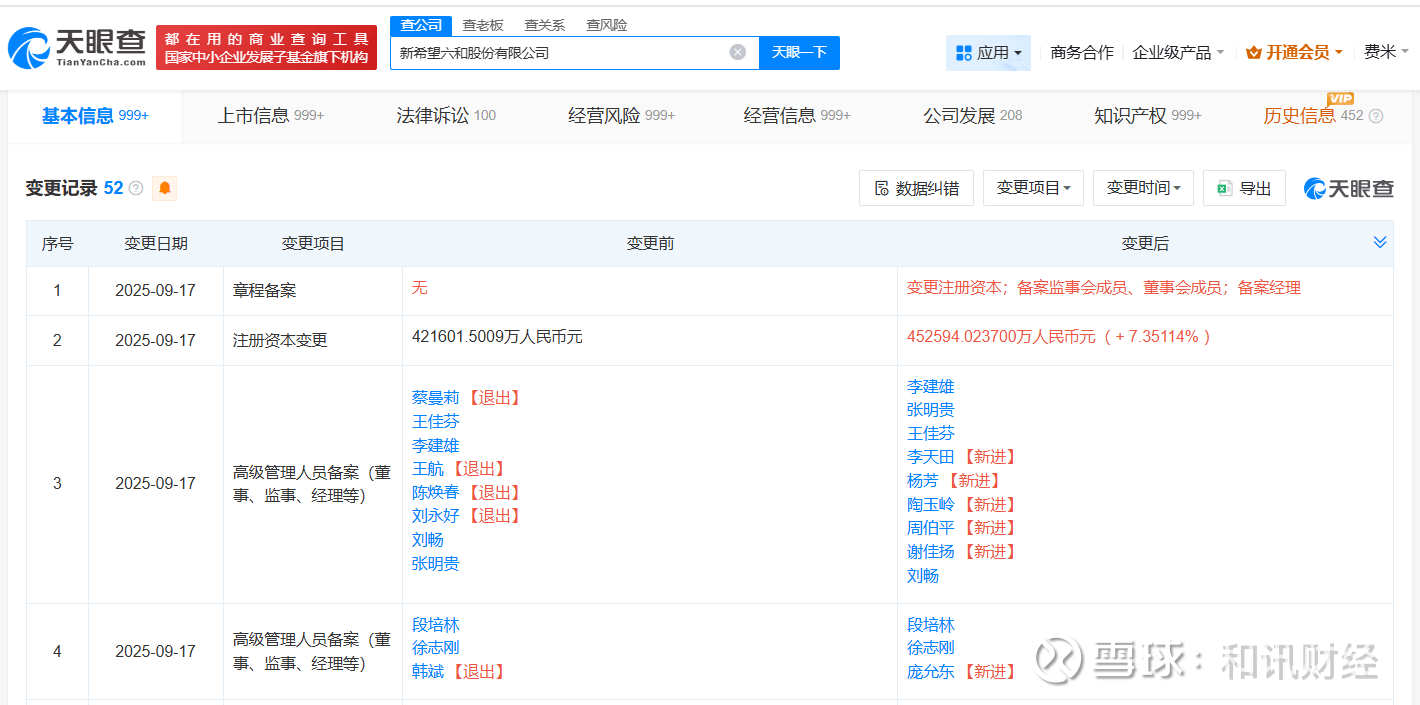Open 陶玉岭 in the 变更后 column
The height and width of the screenshot is (705, 1420).
931,504
